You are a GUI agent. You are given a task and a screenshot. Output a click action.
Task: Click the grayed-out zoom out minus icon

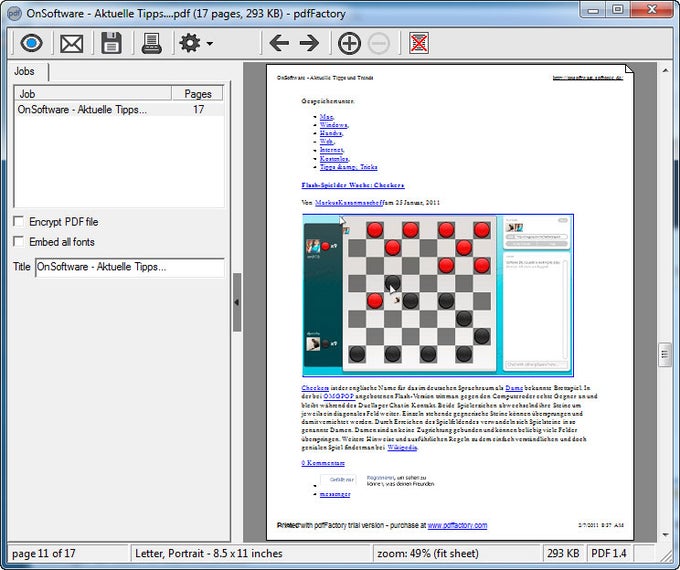[379, 43]
